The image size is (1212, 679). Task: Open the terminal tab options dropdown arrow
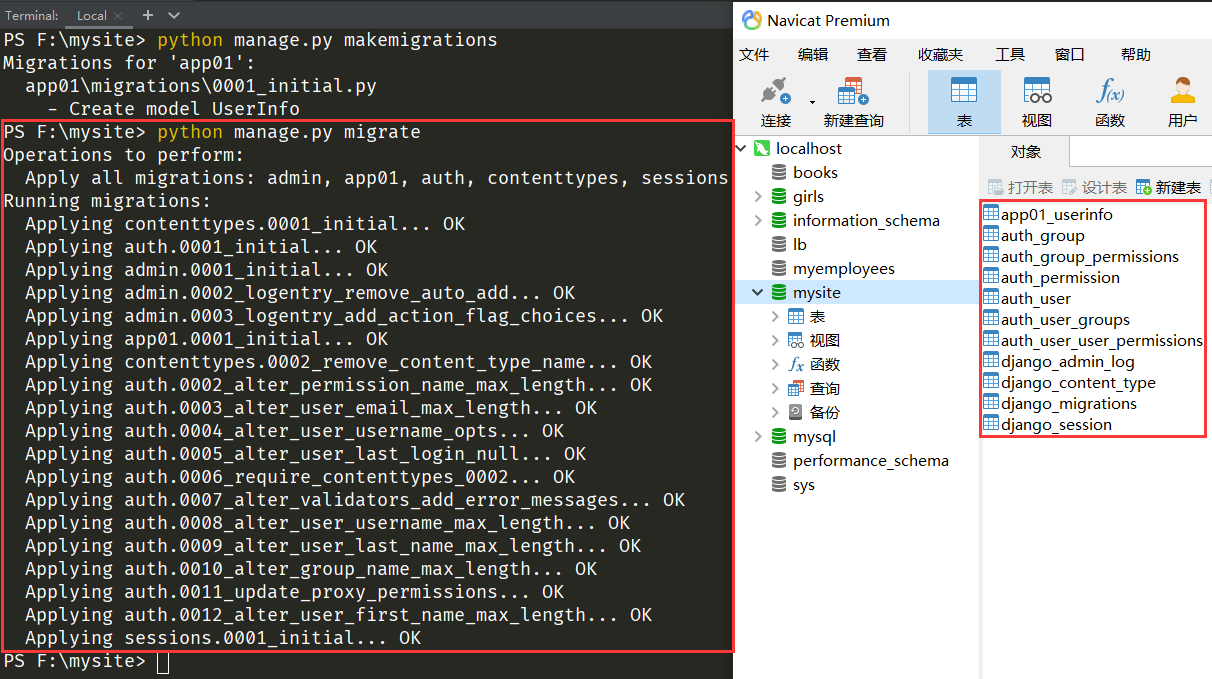(x=174, y=15)
